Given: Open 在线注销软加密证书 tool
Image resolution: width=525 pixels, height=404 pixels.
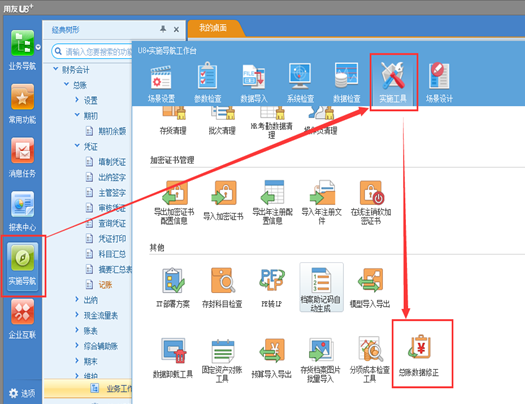Looking at the screenshot, I should (371, 203).
